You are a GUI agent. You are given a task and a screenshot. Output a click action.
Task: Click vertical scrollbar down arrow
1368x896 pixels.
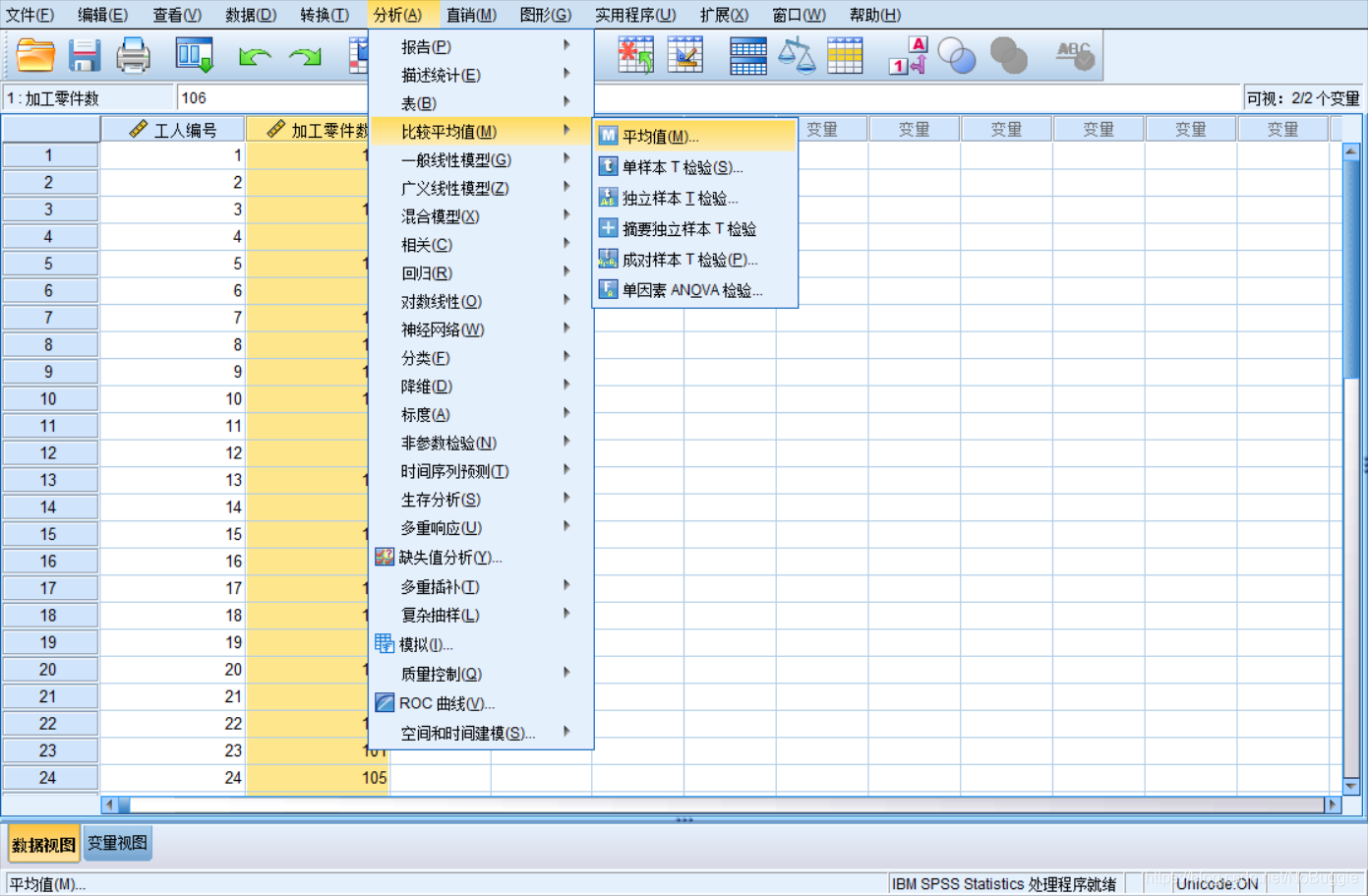(1351, 786)
